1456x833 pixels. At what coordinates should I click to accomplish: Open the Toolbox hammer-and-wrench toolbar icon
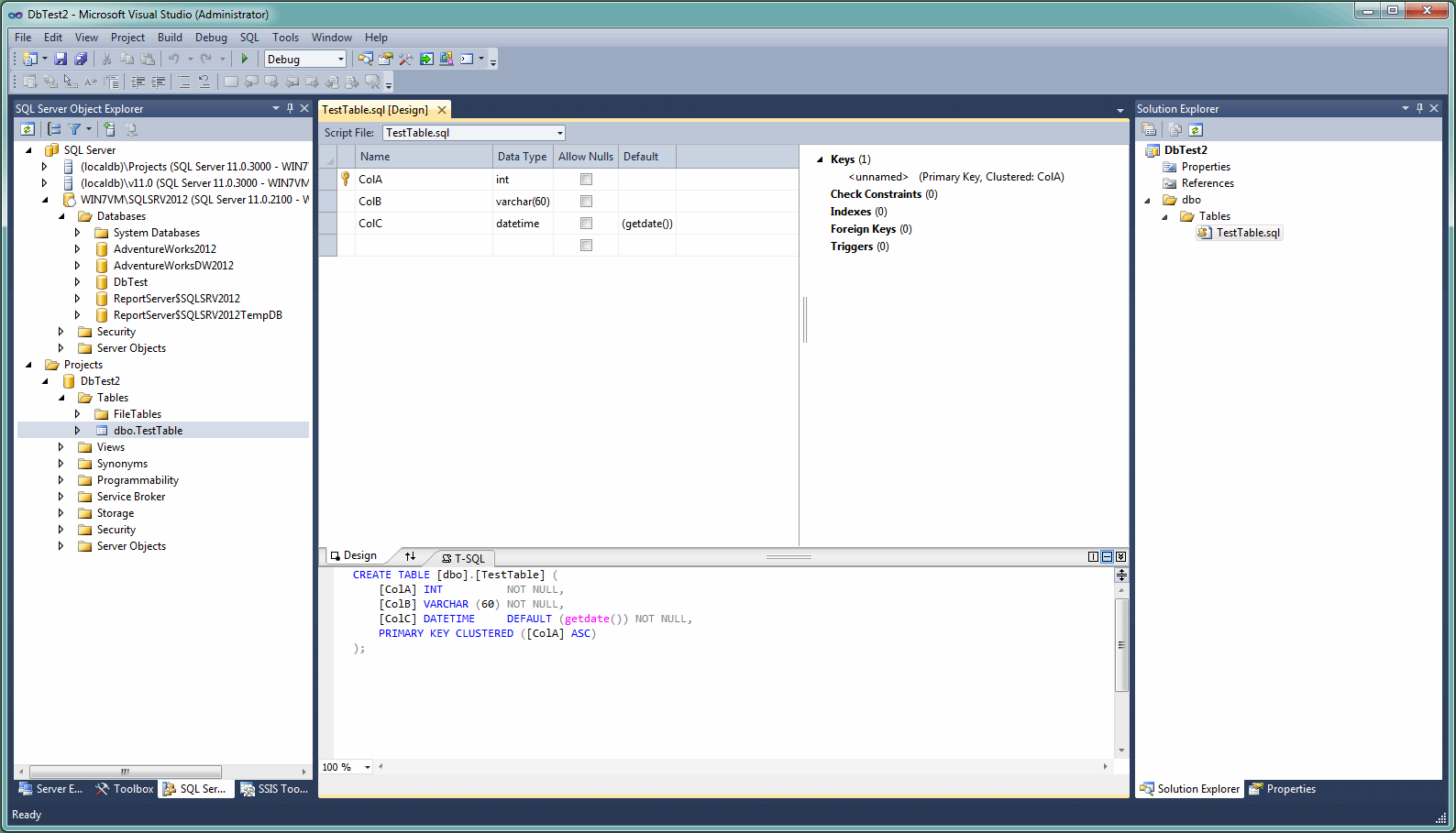pyautogui.click(x=406, y=59)
